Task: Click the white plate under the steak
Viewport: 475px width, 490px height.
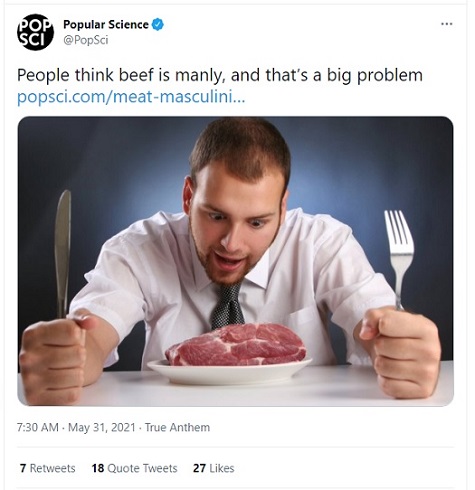Action: pos(230,371)
